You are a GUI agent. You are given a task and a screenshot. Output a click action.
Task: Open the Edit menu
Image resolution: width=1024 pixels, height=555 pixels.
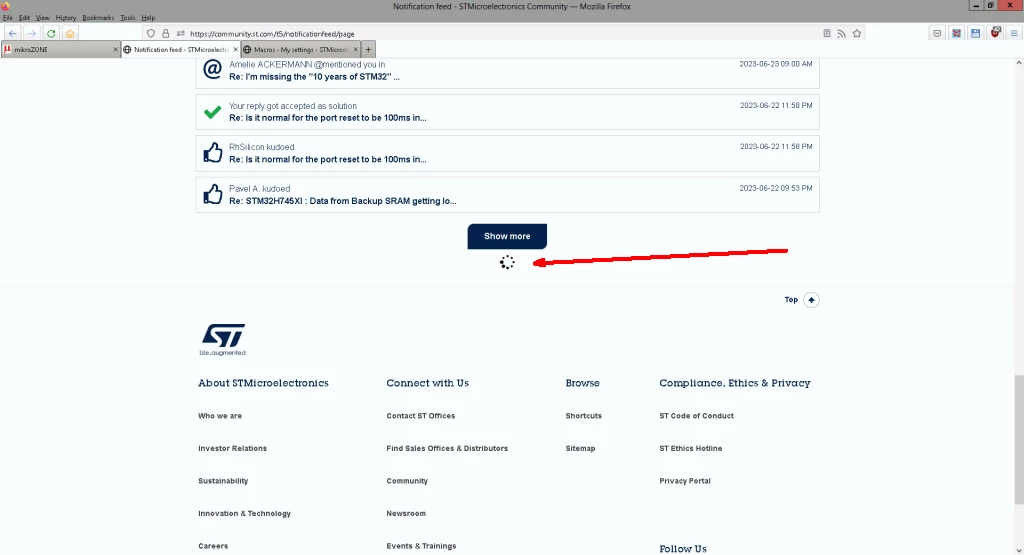[24, 18]
